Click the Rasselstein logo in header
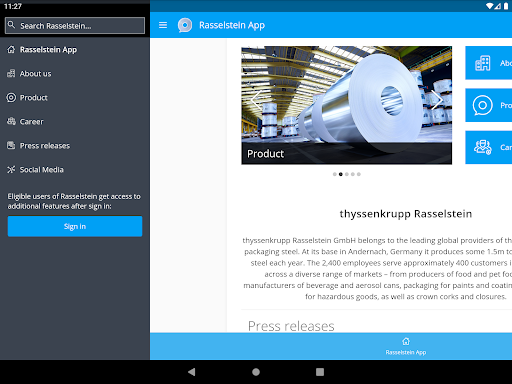The height and width of the screenshot is (384, 512). pos(185,25)
